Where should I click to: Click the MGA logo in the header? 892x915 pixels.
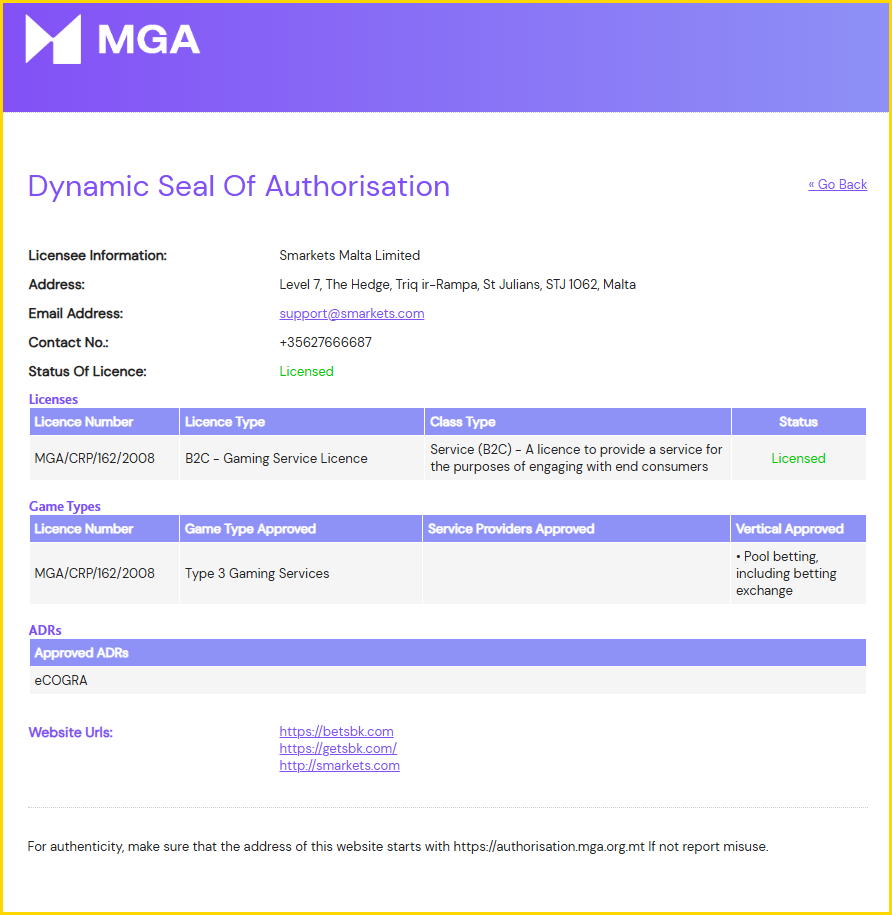coord(113,39)
